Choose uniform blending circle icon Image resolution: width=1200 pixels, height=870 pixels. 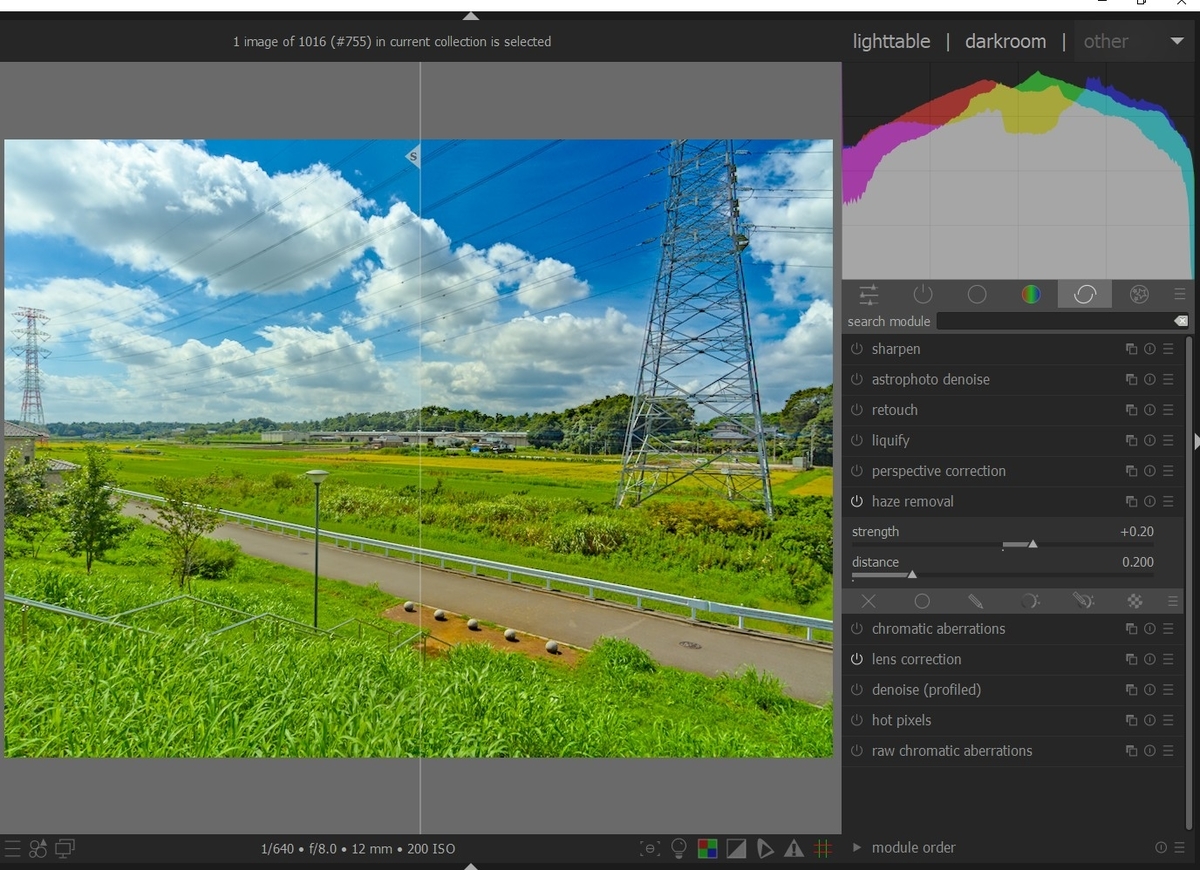coord(922,601)
